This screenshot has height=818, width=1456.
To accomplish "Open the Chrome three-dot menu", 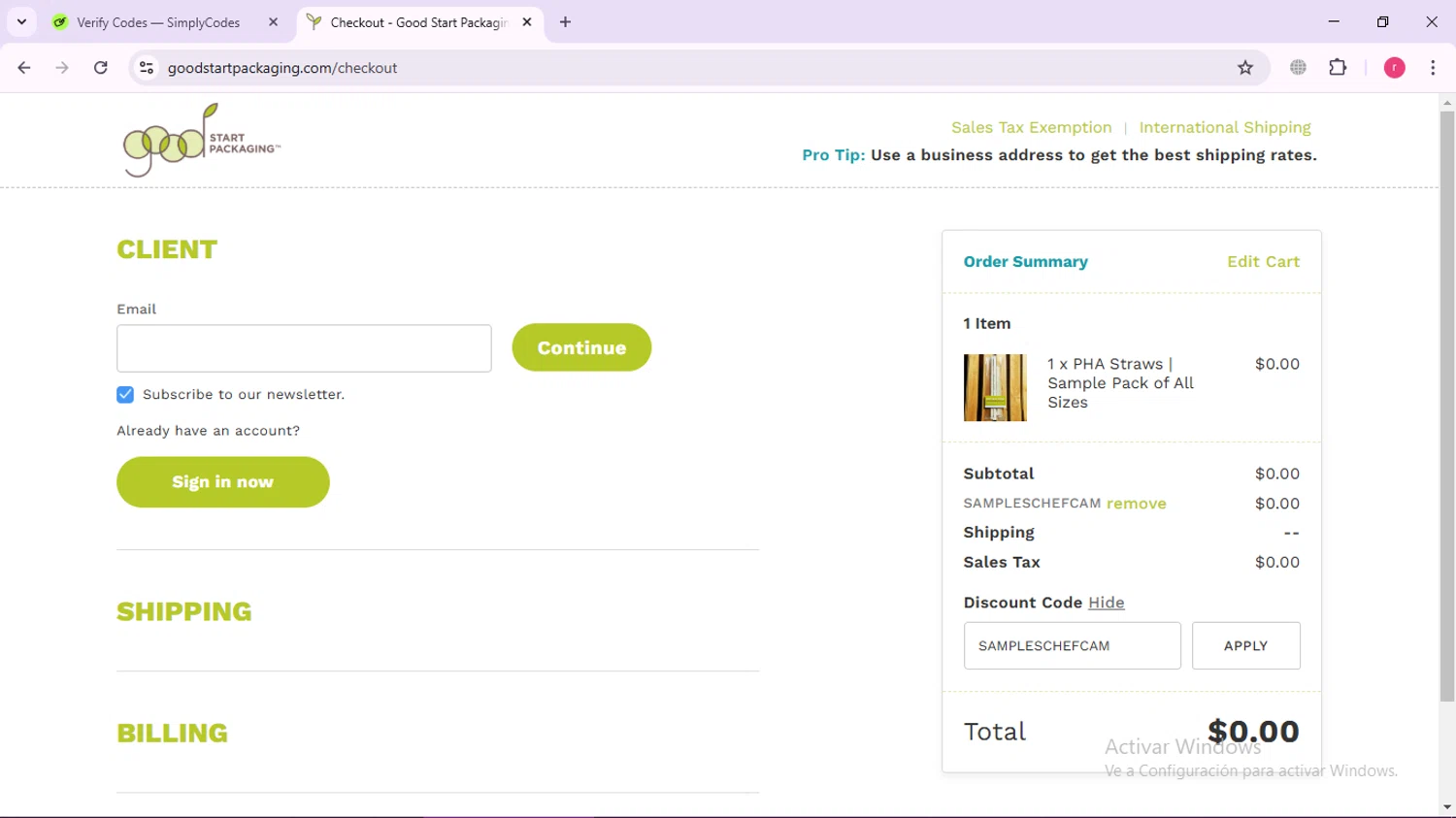I will point(1433,68).
